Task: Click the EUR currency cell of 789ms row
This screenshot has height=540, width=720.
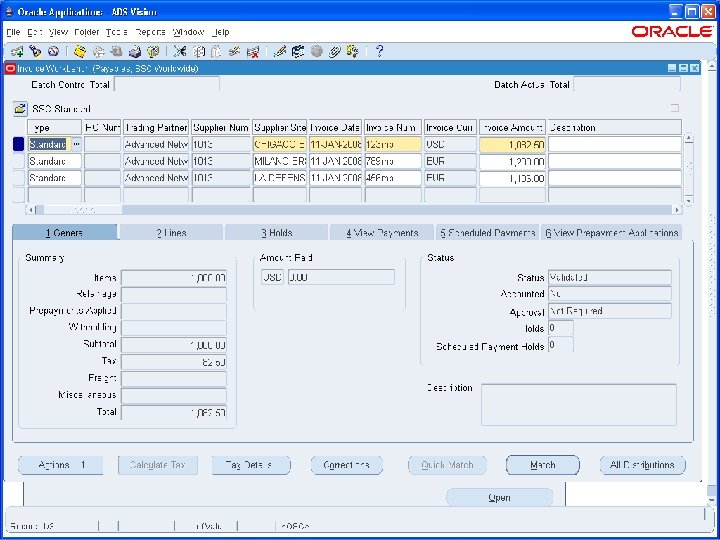Action: coord(450,161)
